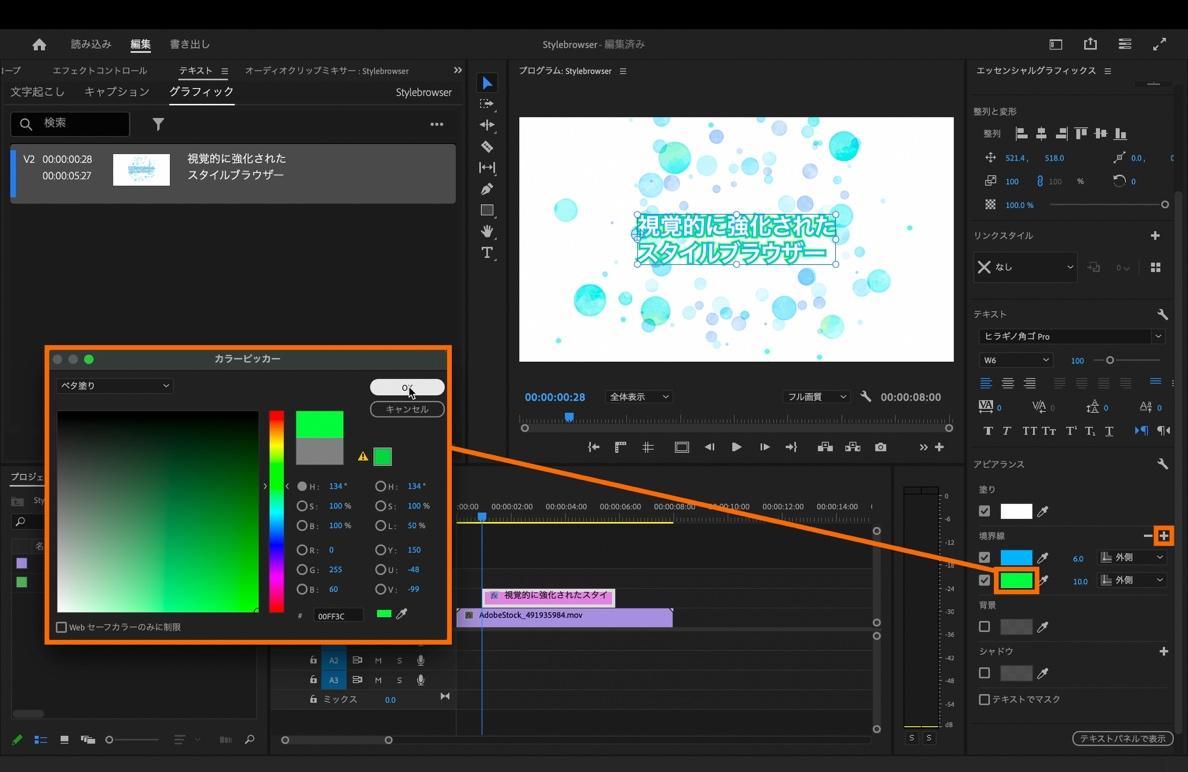This screenshot has height=772, width=1188.
Task: Open the blue stroke position dropdown
Action: pos(1131,558)
